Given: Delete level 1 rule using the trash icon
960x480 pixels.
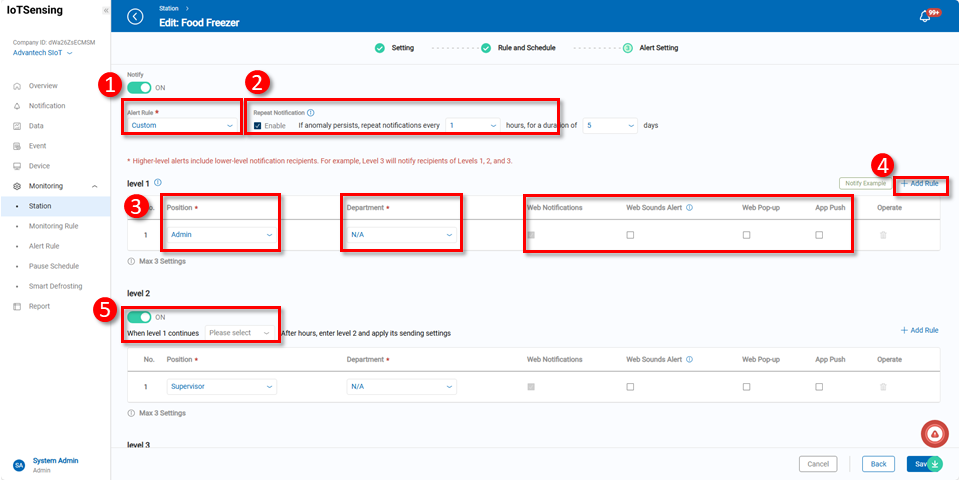Looking at the screenshot, I should (x=882, y=235).
